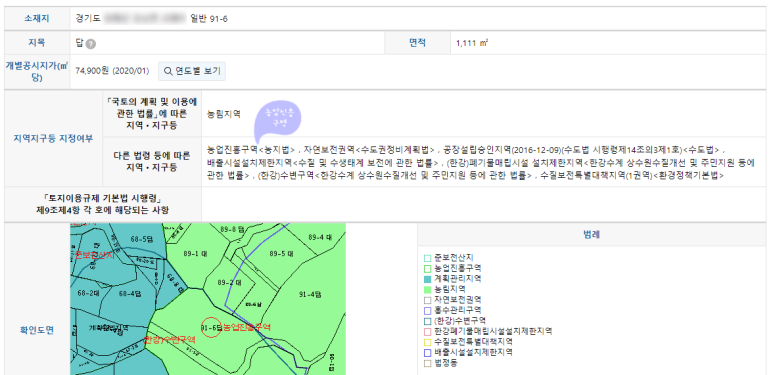Select the 계획관리지역 legend swatch
773x375 pixels.
coord(427,279)
